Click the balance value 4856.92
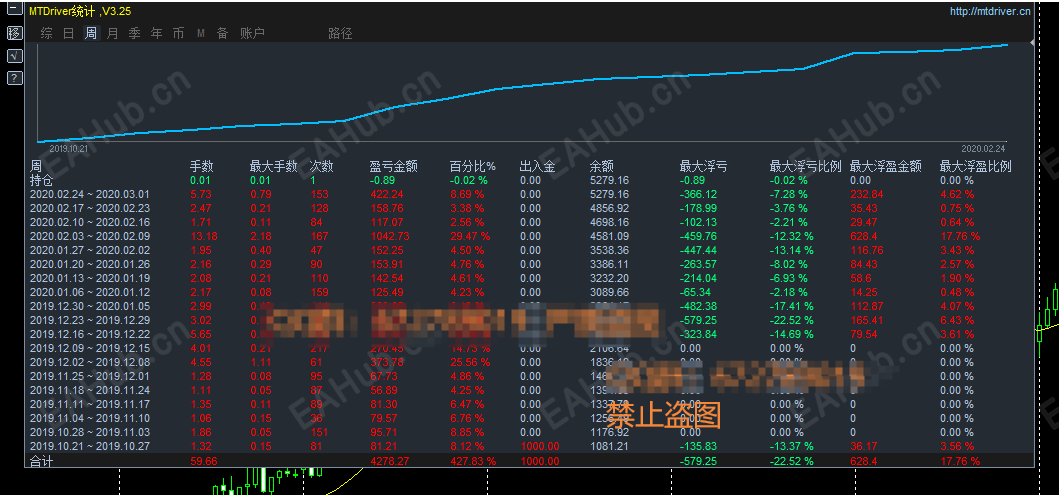Viewport: 1059px width, 497px height. click(609, 209)
